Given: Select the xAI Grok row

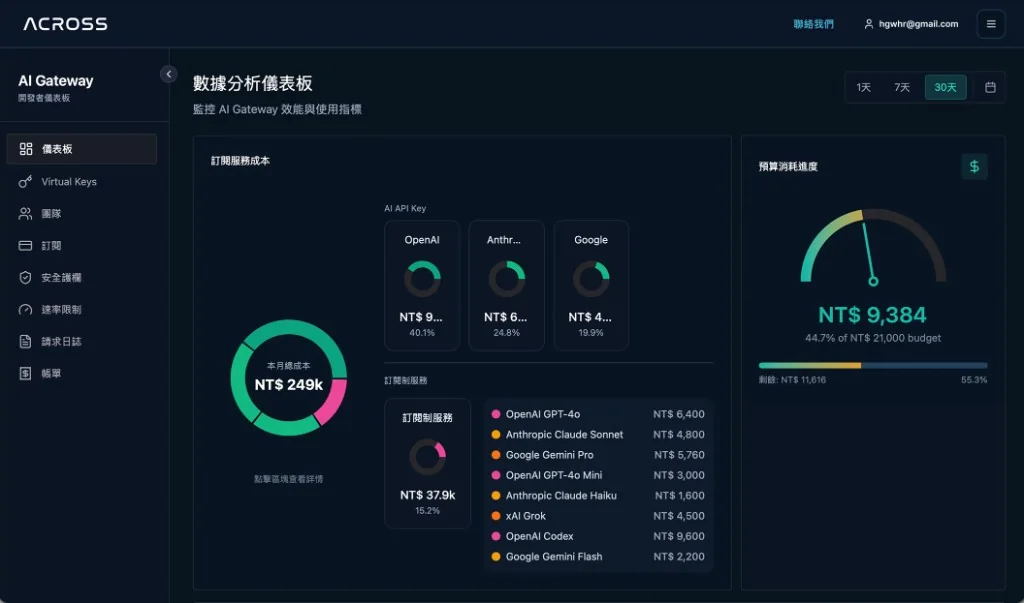Looking at the screenshot, I should pyautogui.click(x=598, y=515).
